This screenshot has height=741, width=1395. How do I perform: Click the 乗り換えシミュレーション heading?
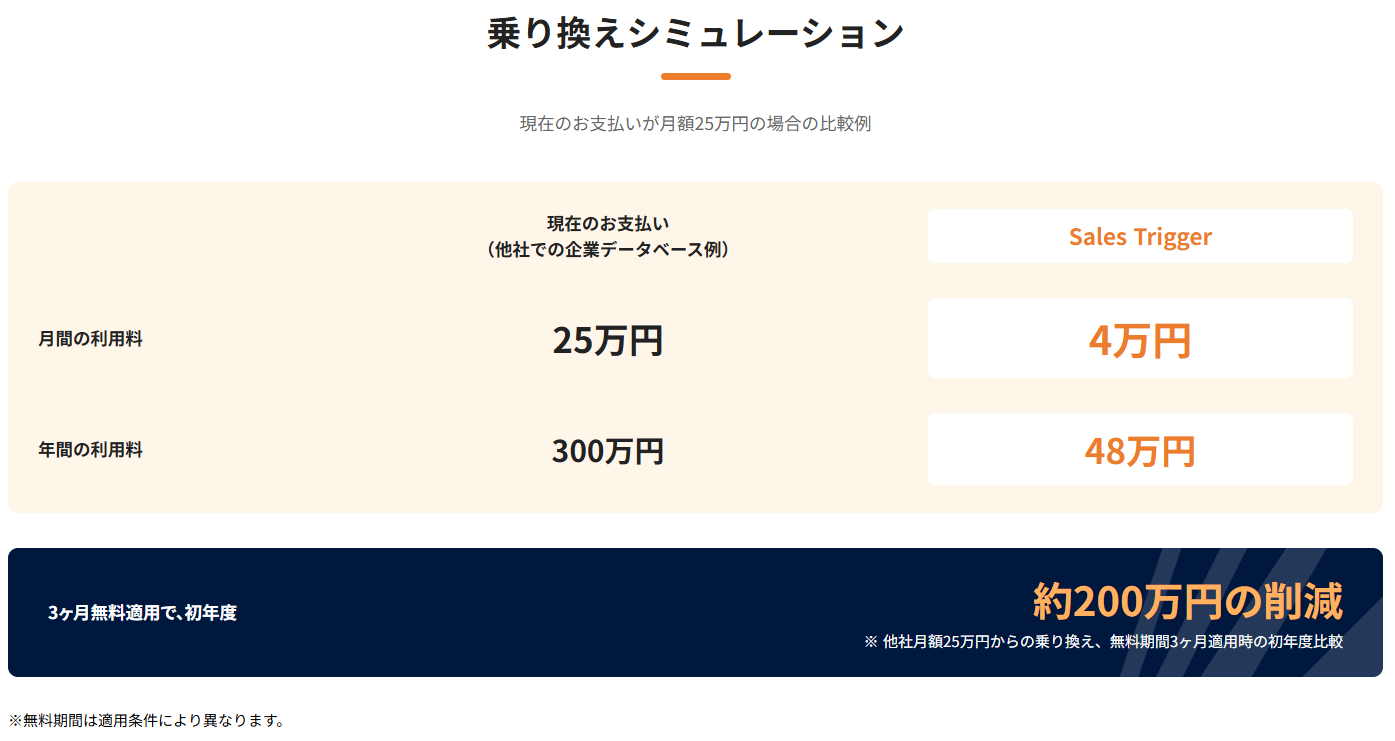tap(696, 33)
